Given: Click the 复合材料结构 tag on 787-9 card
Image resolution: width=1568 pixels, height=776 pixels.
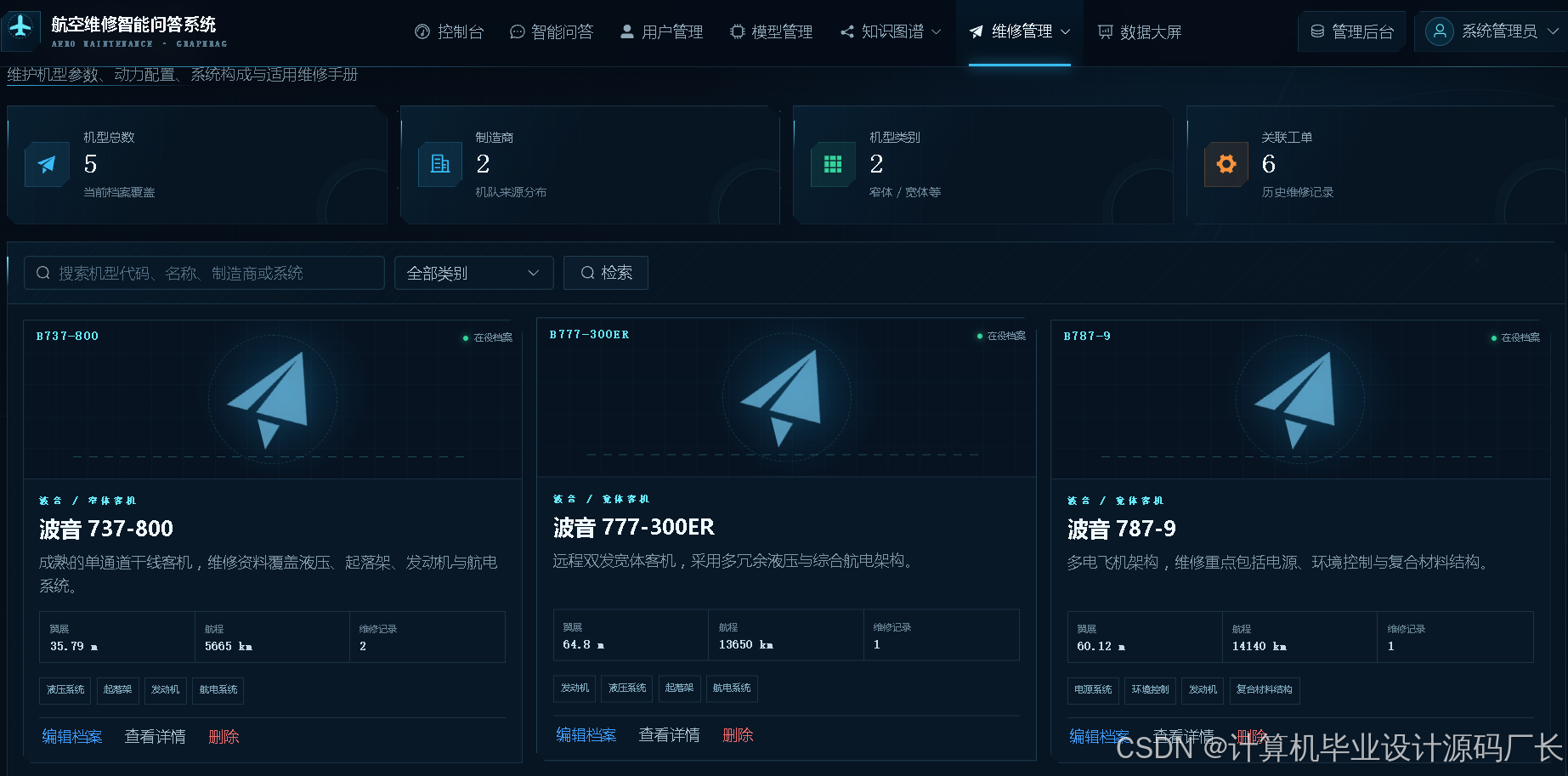Looking at the screenshot, I should (x=1265, y=690).
